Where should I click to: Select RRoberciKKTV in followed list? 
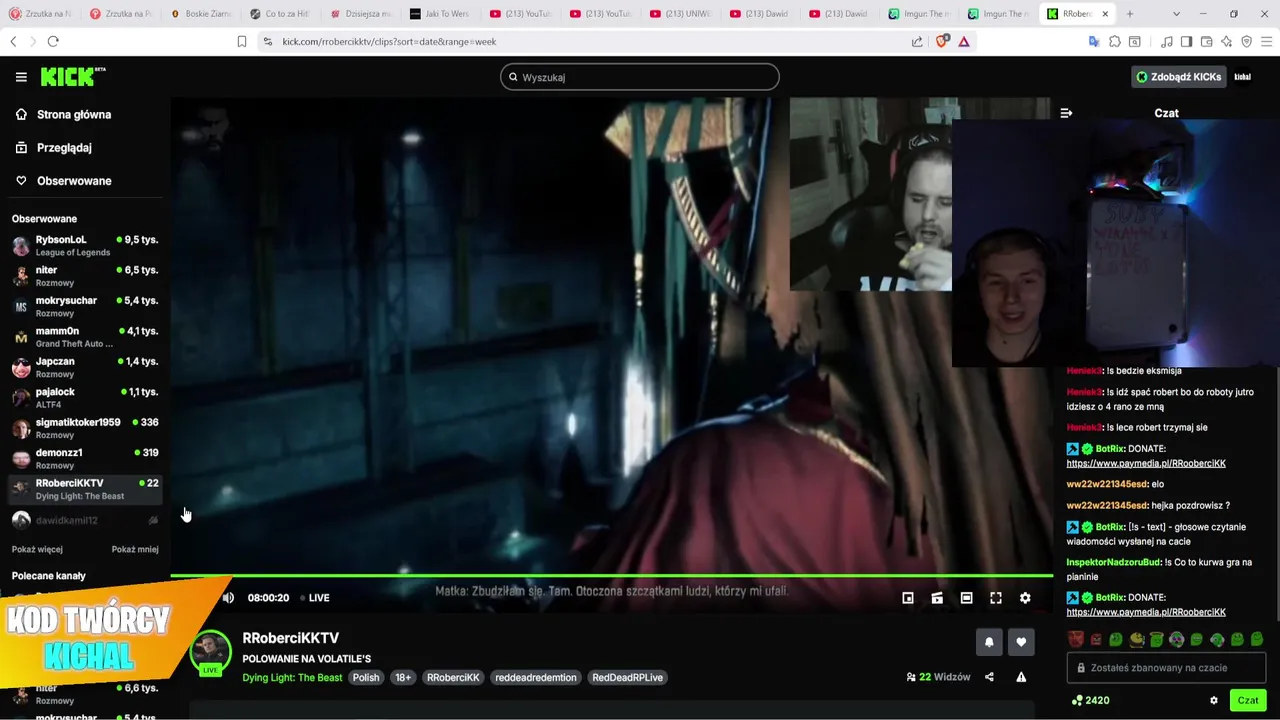(85, 489)
